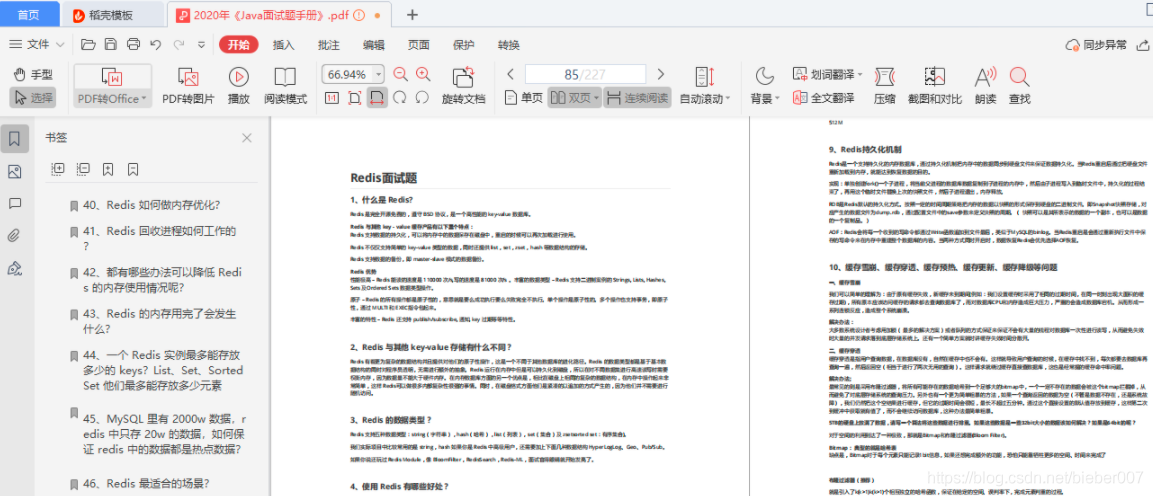Open the 编辑 ribbon tab
1153x496 pixels.
point(374,44)
